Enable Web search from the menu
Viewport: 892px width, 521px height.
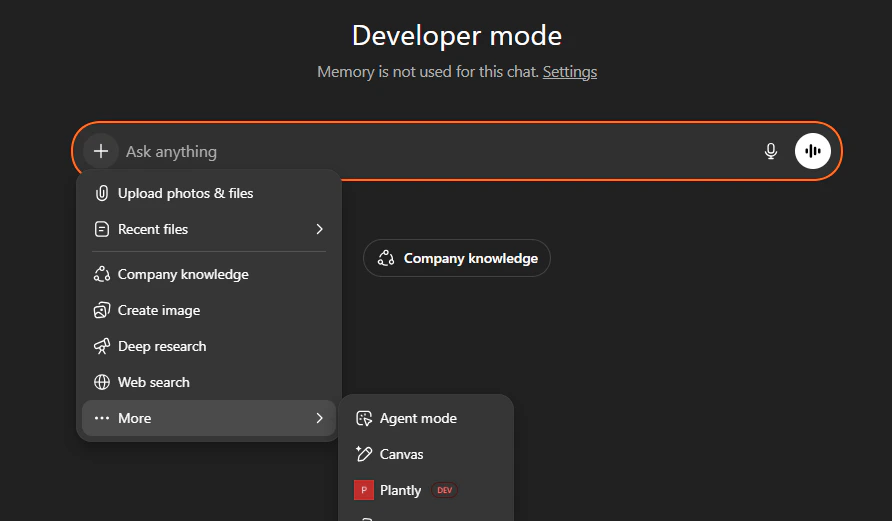tap(209, 382)
